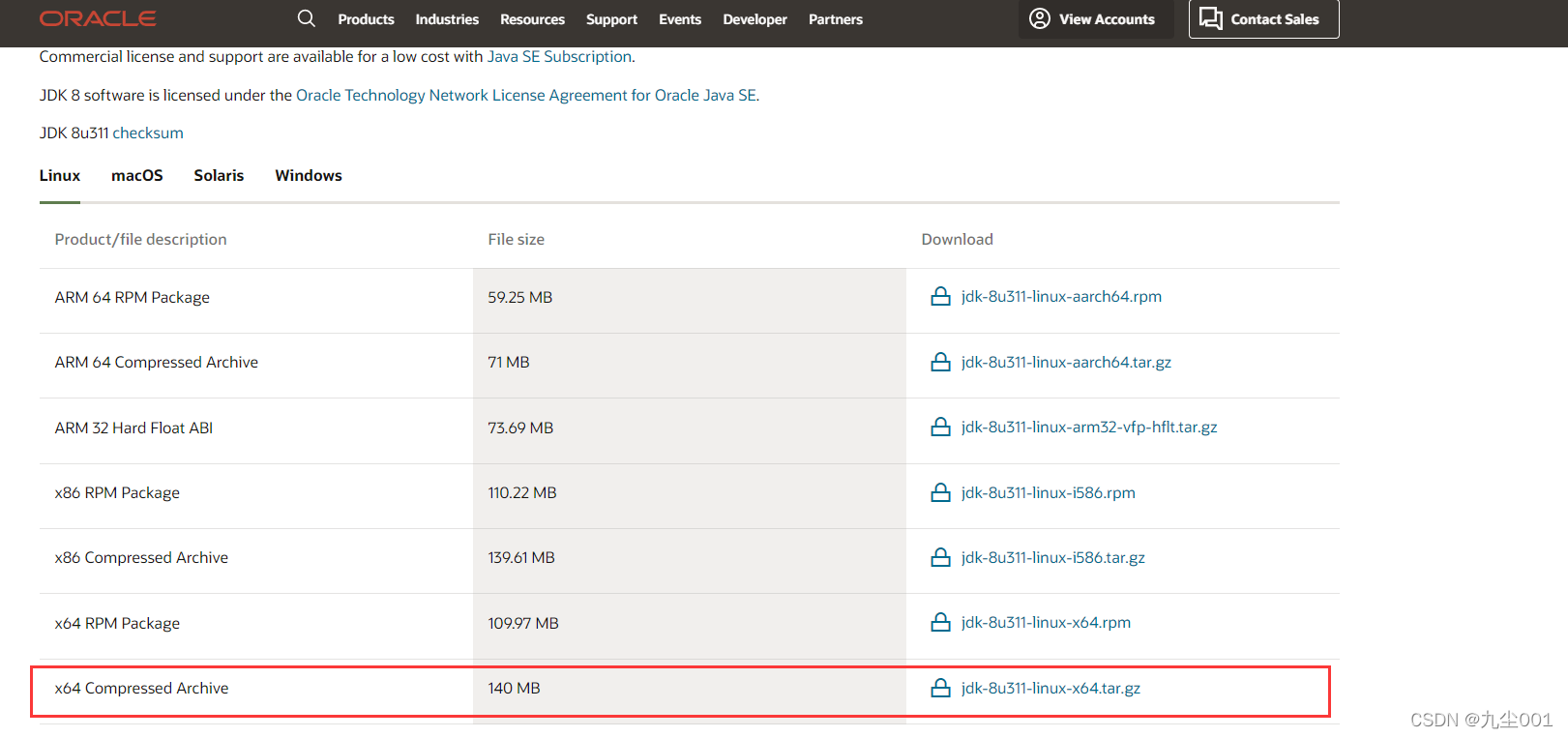Open the search magnifier icon

coord(307,18)
